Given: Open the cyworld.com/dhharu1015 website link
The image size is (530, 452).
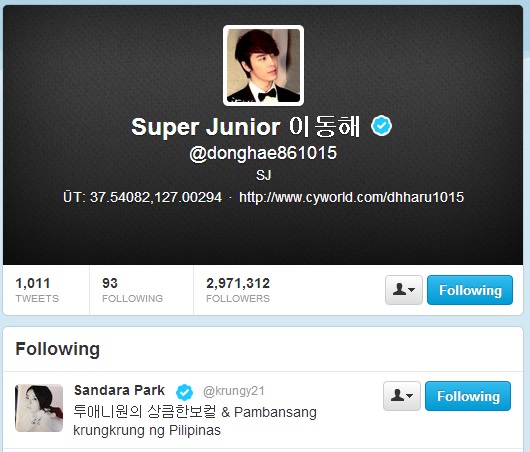Looking at the screenshot, I should coord(352,197).
